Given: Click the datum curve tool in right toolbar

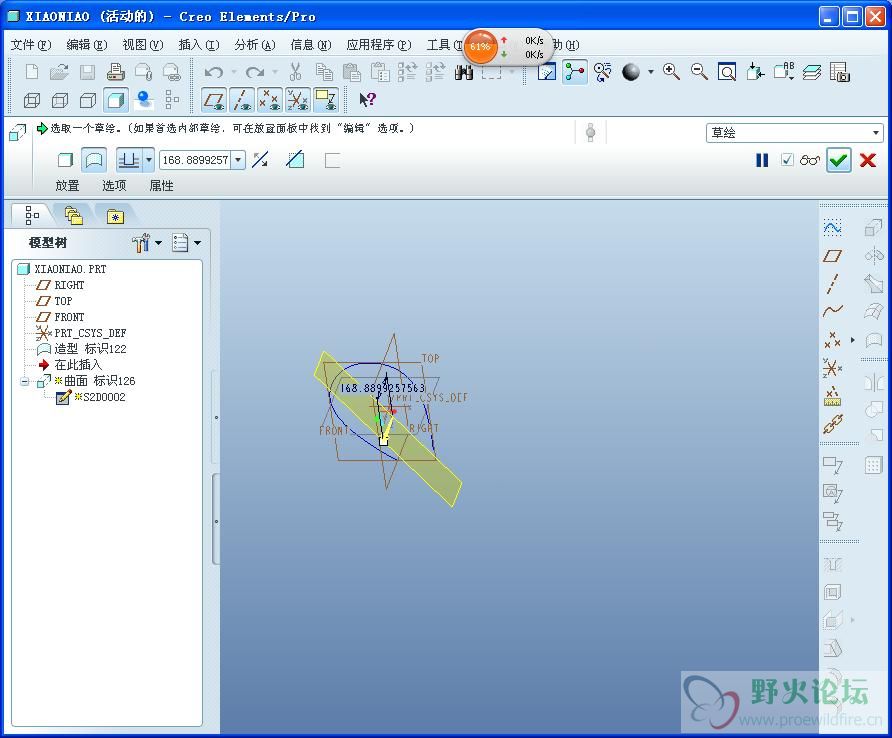Looking at the screenshot, I should [x=832, y=311].
